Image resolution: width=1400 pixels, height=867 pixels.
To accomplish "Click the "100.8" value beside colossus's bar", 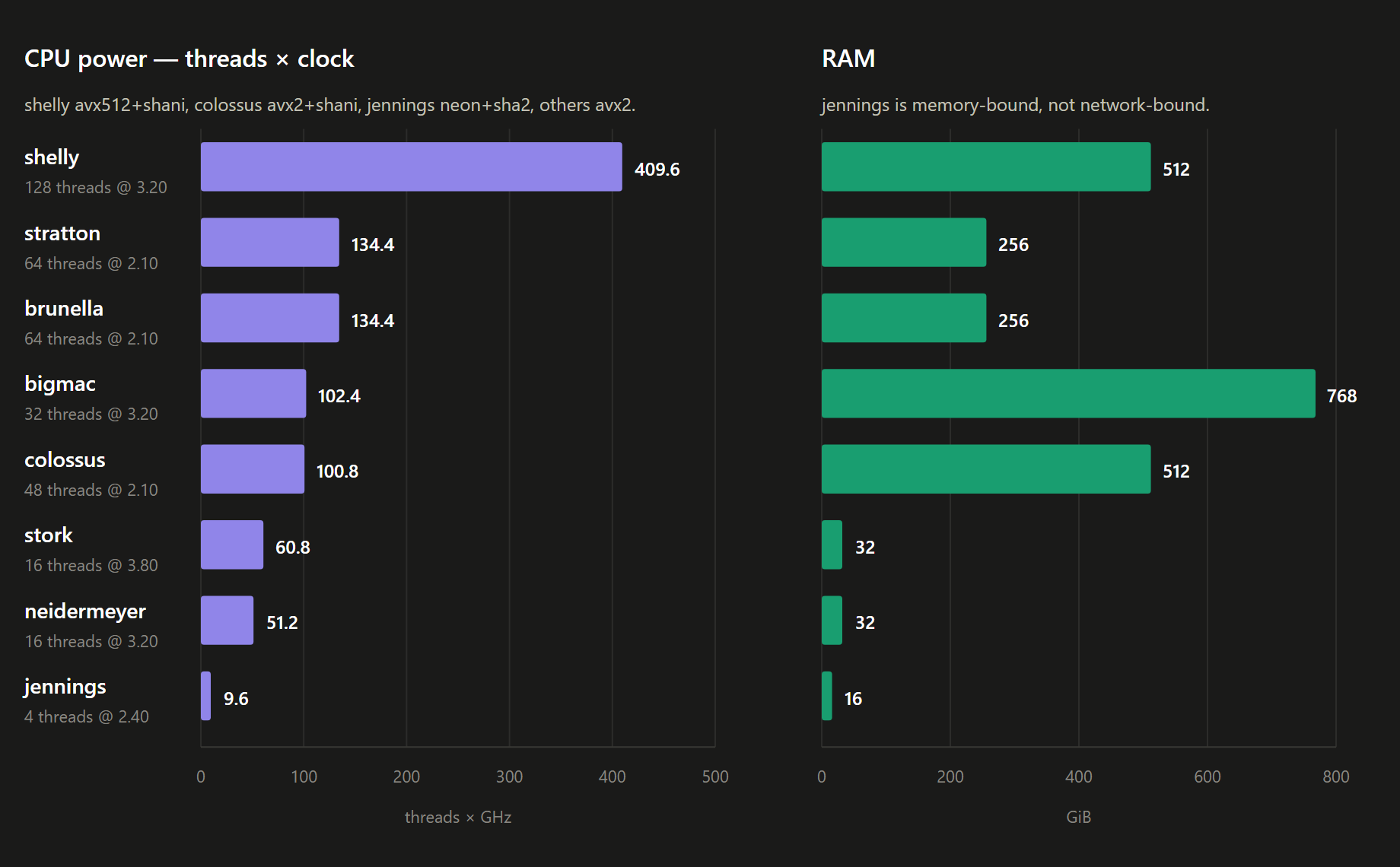I will [337, 472].
